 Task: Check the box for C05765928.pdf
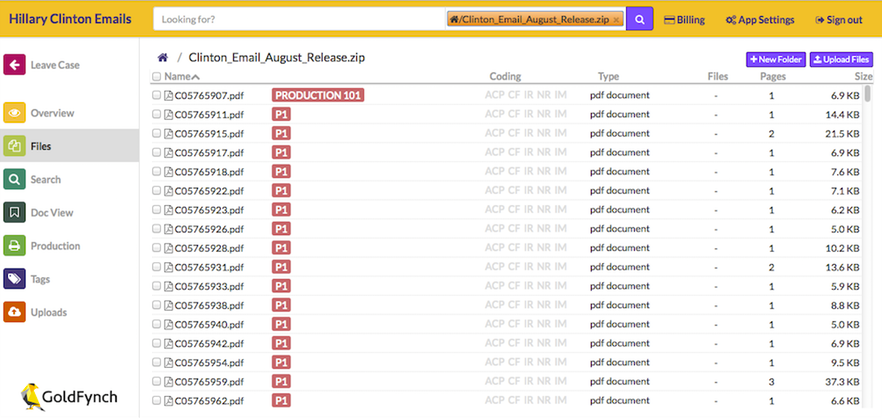point(156,248)
